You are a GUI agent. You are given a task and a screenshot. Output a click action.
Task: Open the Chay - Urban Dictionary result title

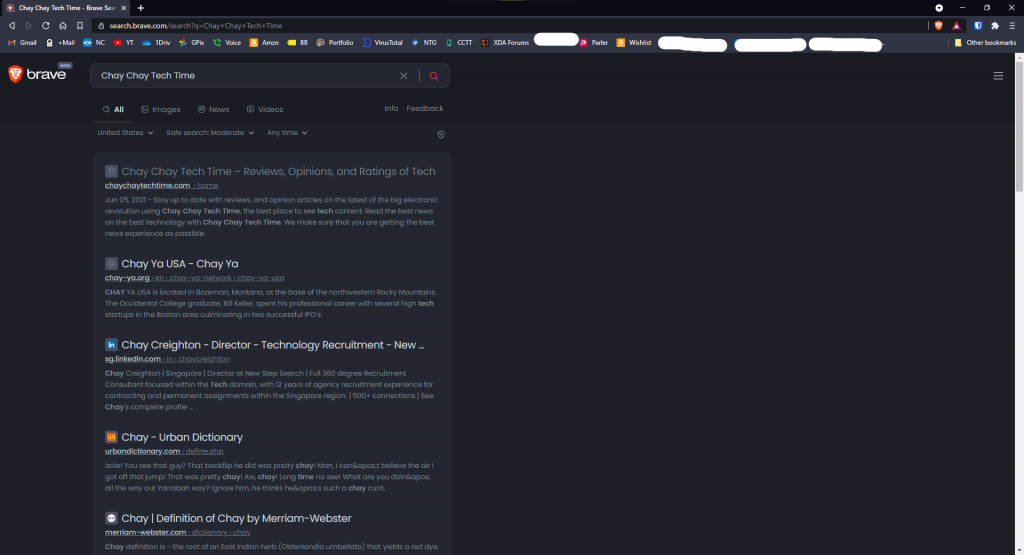tap(182, 437)
